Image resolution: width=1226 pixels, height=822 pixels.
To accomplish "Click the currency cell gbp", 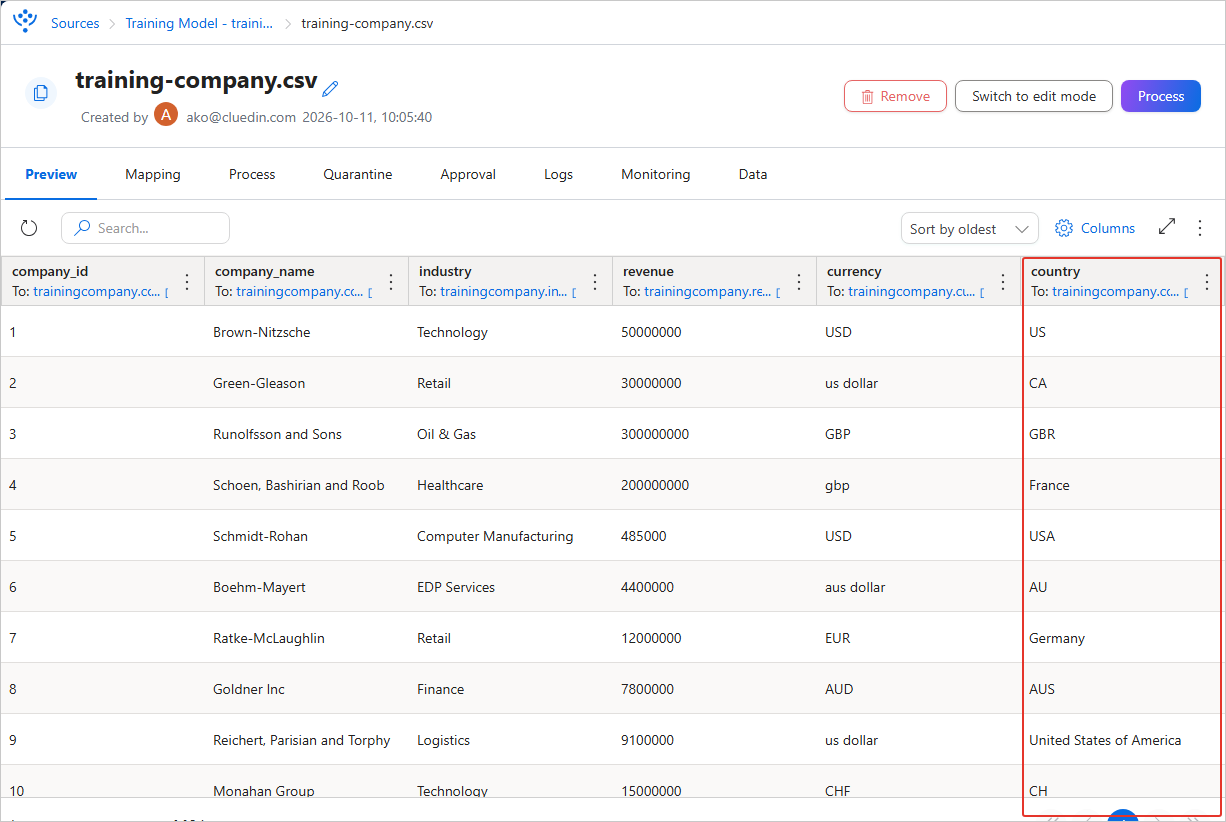I will (837, 485).
